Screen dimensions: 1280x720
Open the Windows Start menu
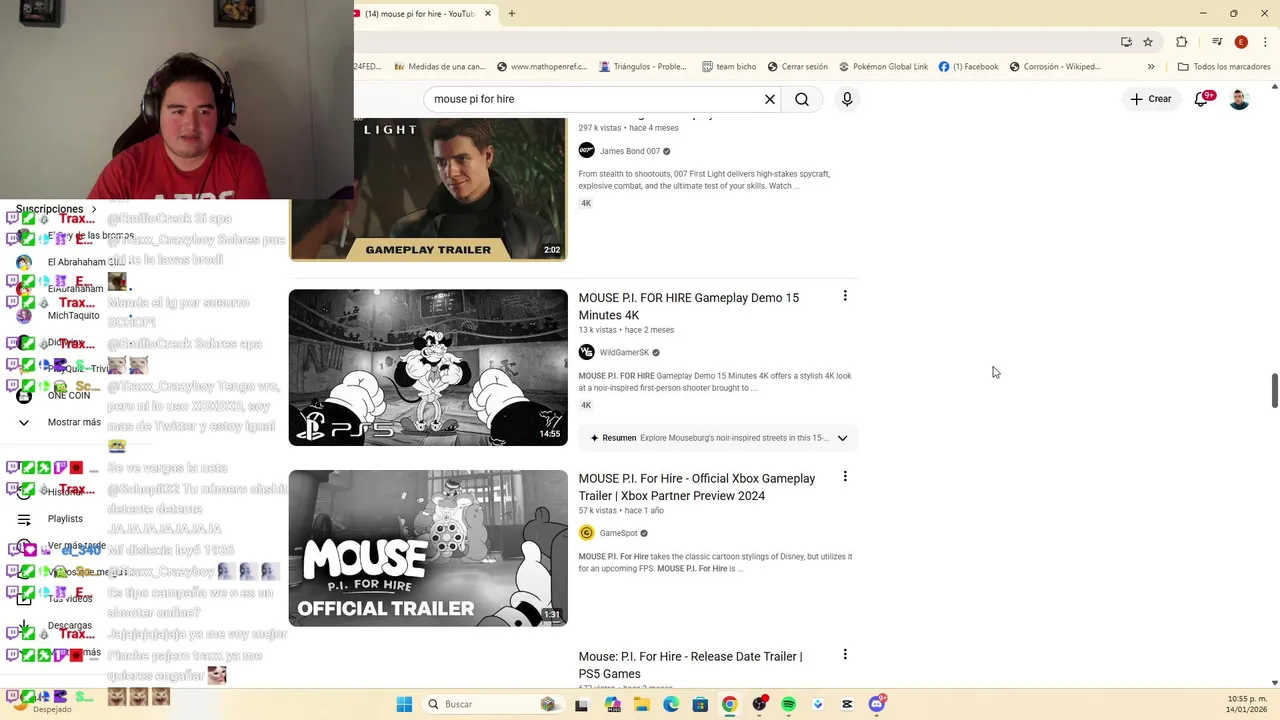(404, 704)
